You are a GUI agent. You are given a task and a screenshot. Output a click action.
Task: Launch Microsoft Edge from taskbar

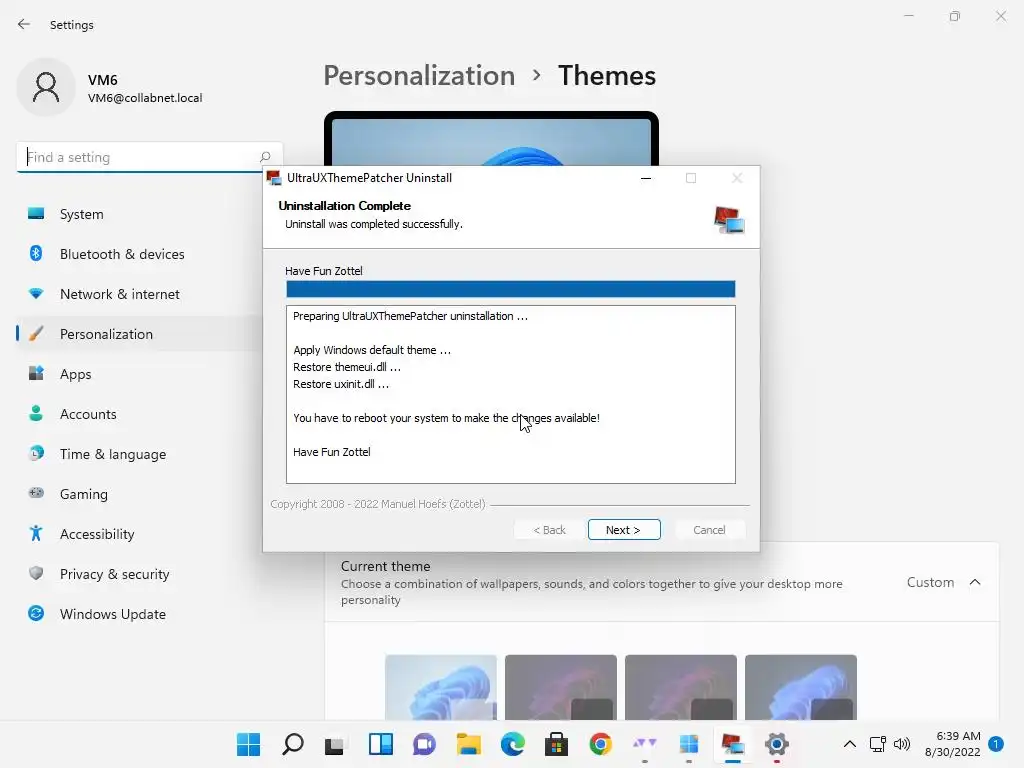click(x=513, y=744)
